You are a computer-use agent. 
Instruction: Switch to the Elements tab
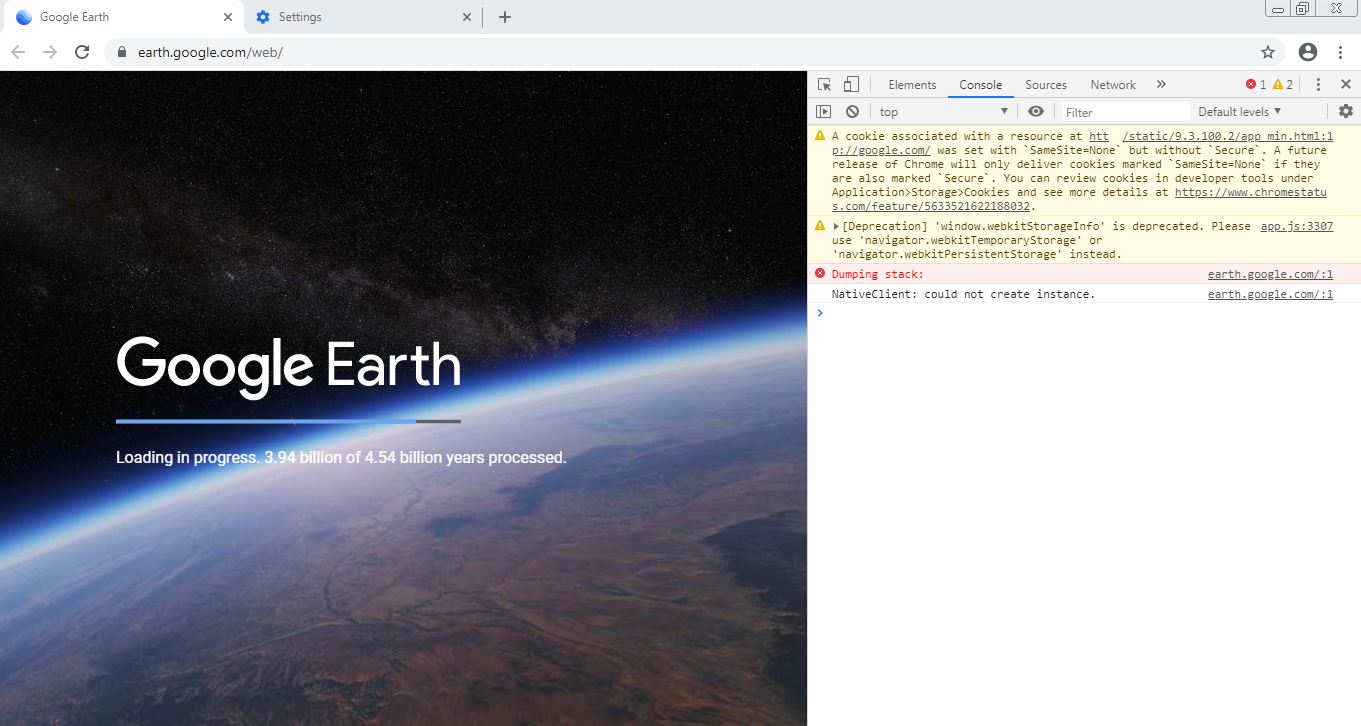912,85
